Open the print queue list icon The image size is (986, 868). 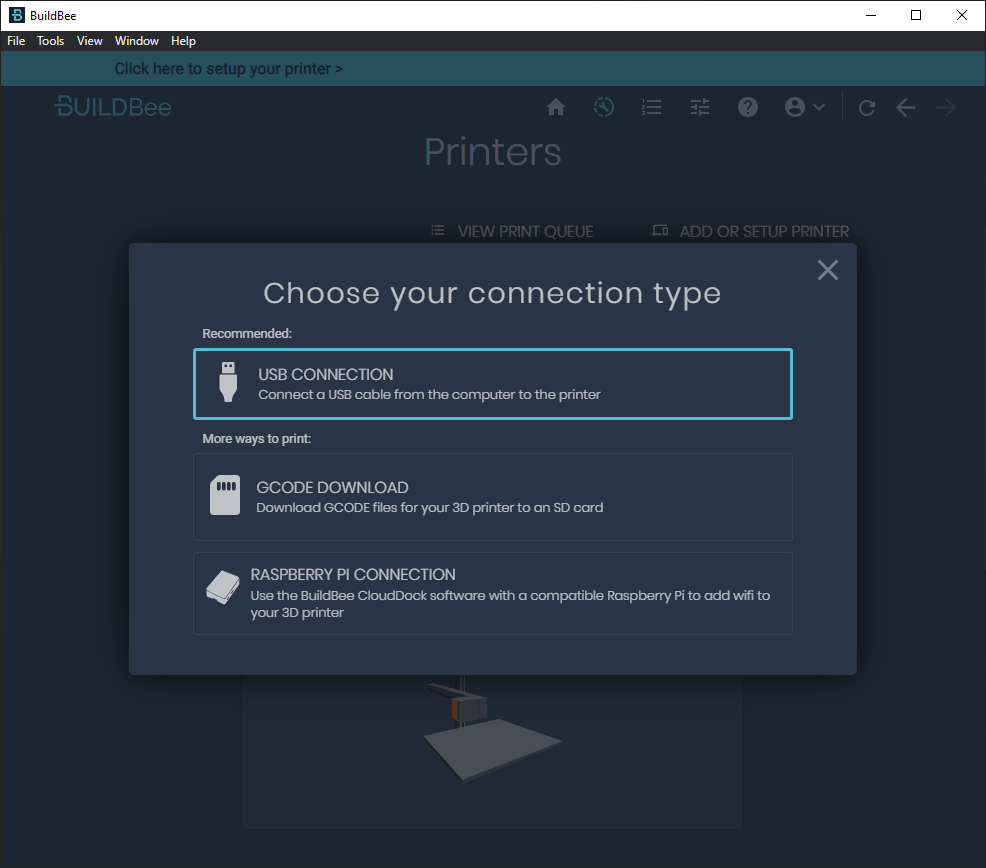pyautogui.click(x=651, y=107)
